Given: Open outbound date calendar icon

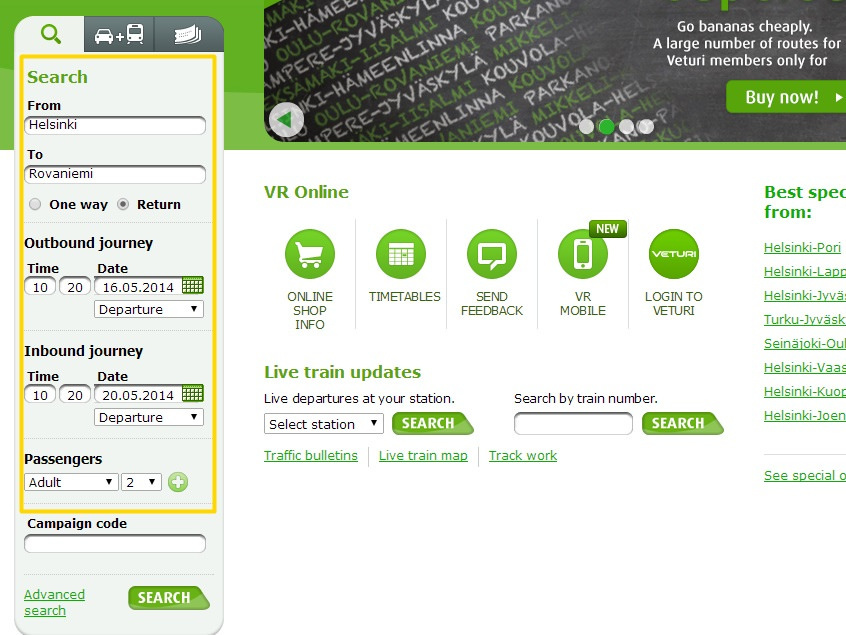Looking at the screenshot, I should coord(193,285).
